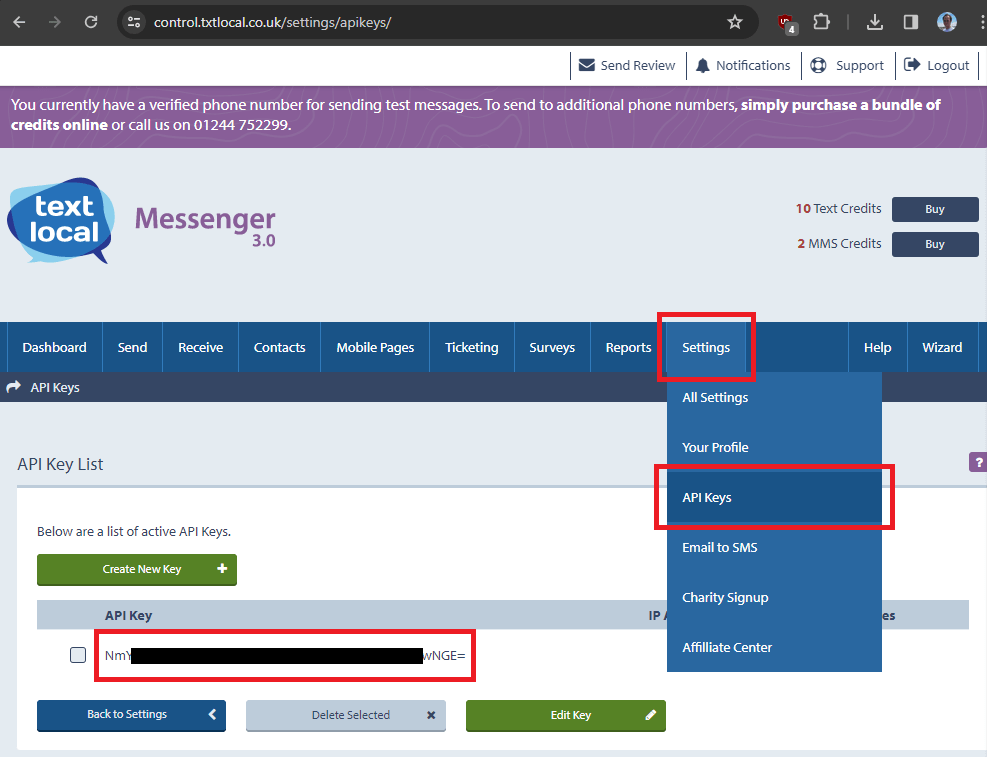
Task: Open the browser extensions puzzle icon
Action: pyautogui.click(x=821, y=22)
